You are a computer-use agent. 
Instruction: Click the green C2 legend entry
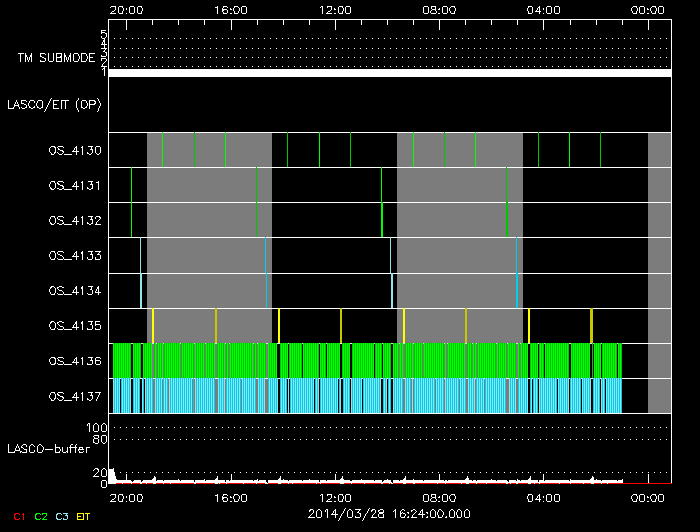coord(40,516)
